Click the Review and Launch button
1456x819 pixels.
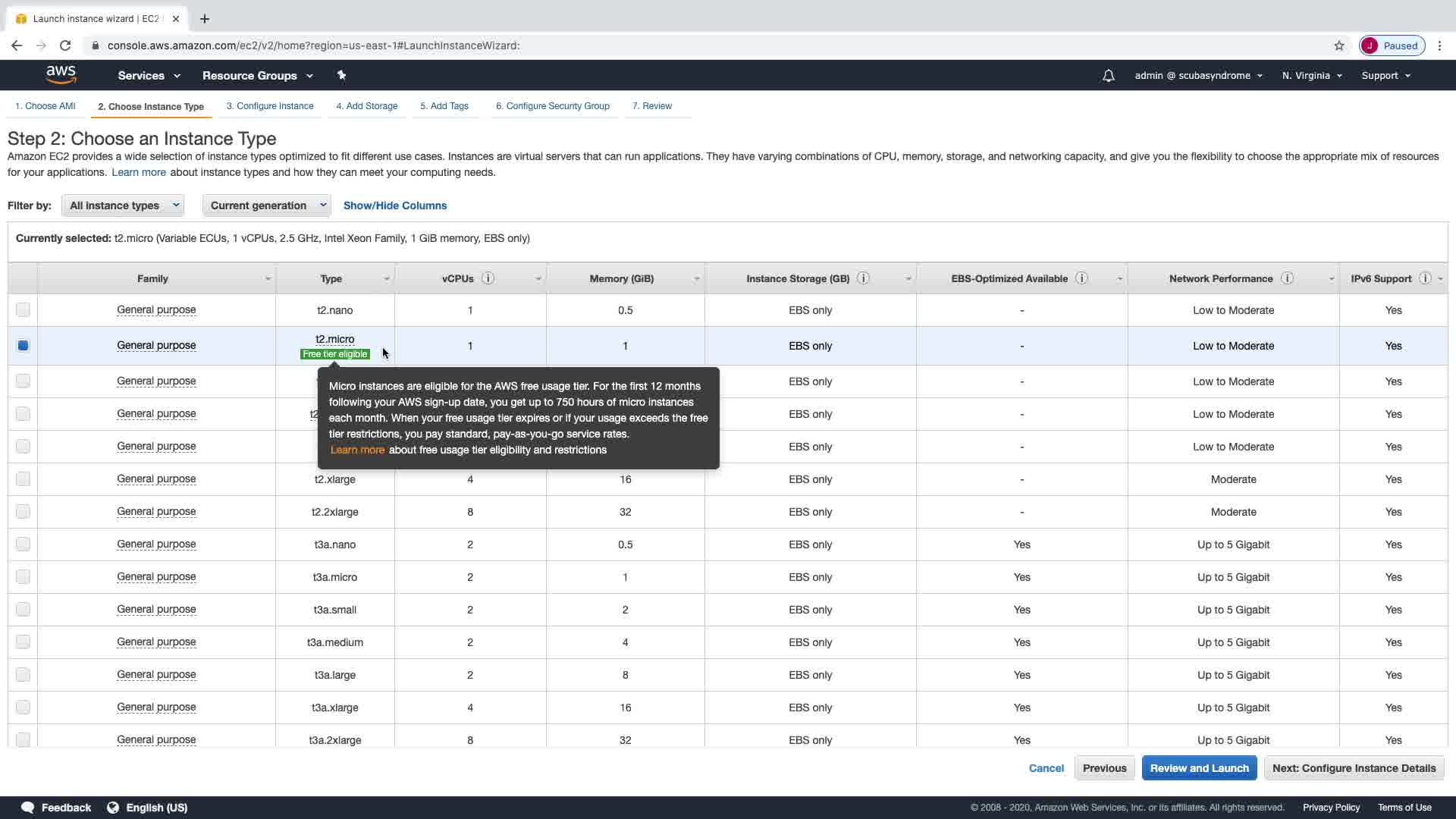[1199, 768]
